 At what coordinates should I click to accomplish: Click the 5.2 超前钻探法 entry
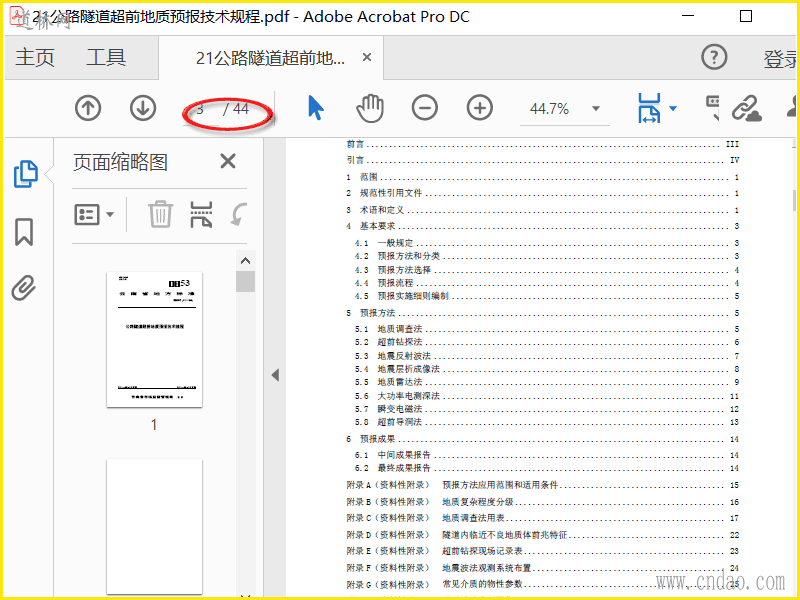[x=547, y=342]
